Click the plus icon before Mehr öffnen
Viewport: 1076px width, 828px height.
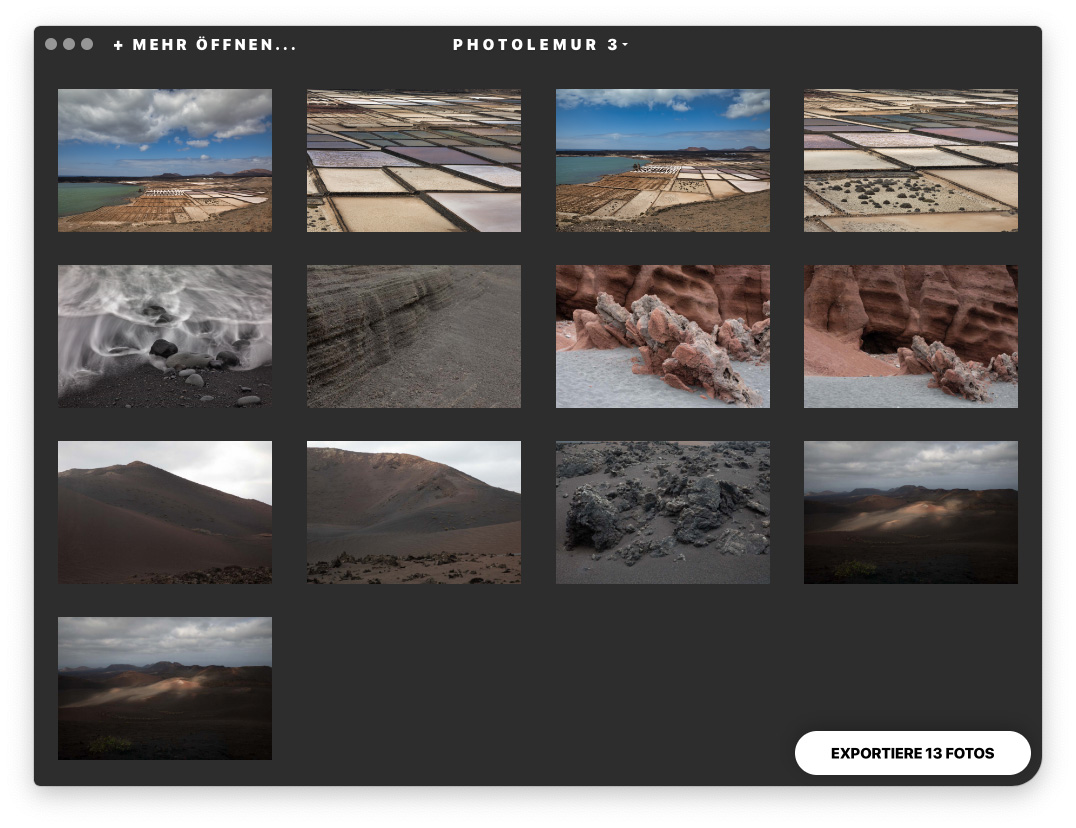[118, 45]
